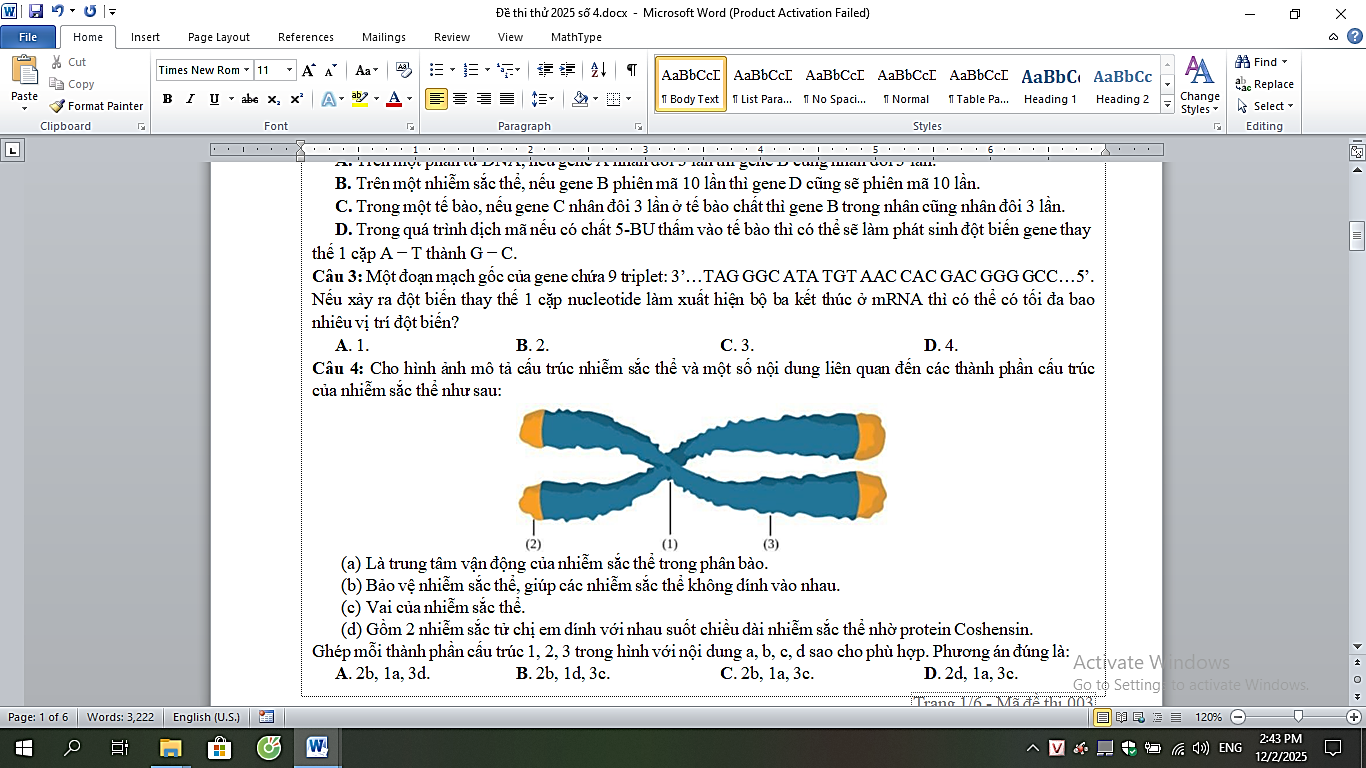1366x768 pixels.
Task: Click the Bullets list icon
Action: click(x=436, y=70)
